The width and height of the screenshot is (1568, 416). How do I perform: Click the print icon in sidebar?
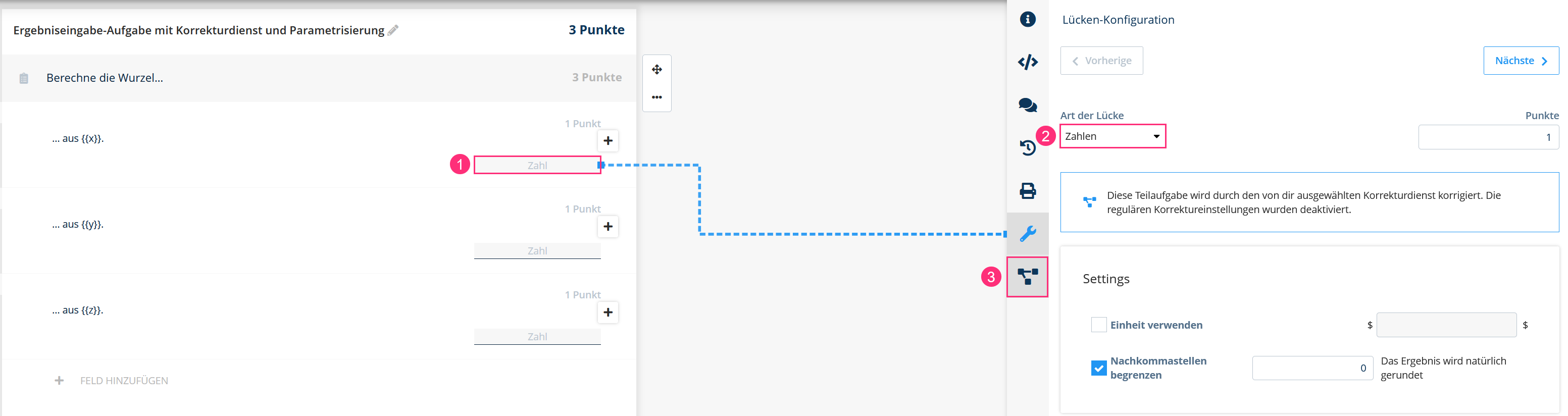point(1028,191)
